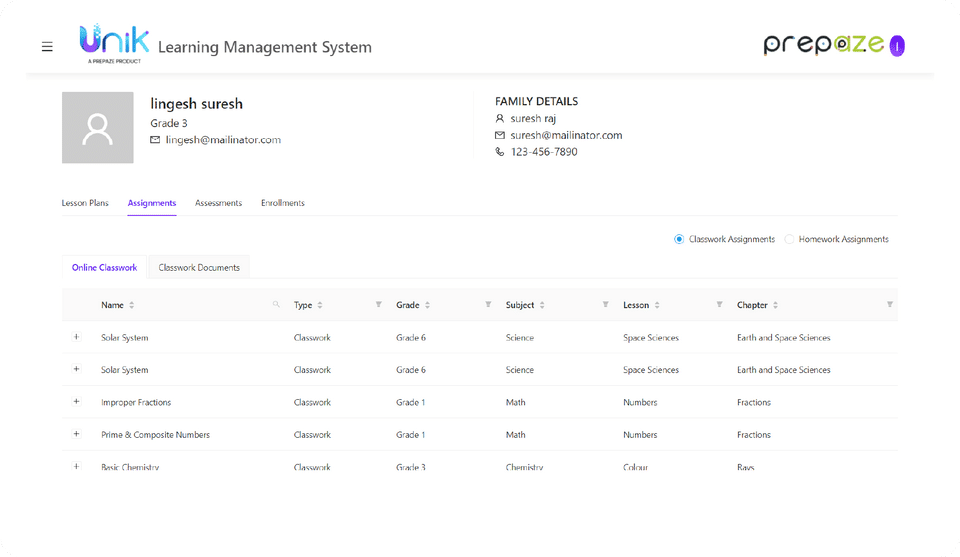Click student name lingesh suresh

[x=197, y=104]
